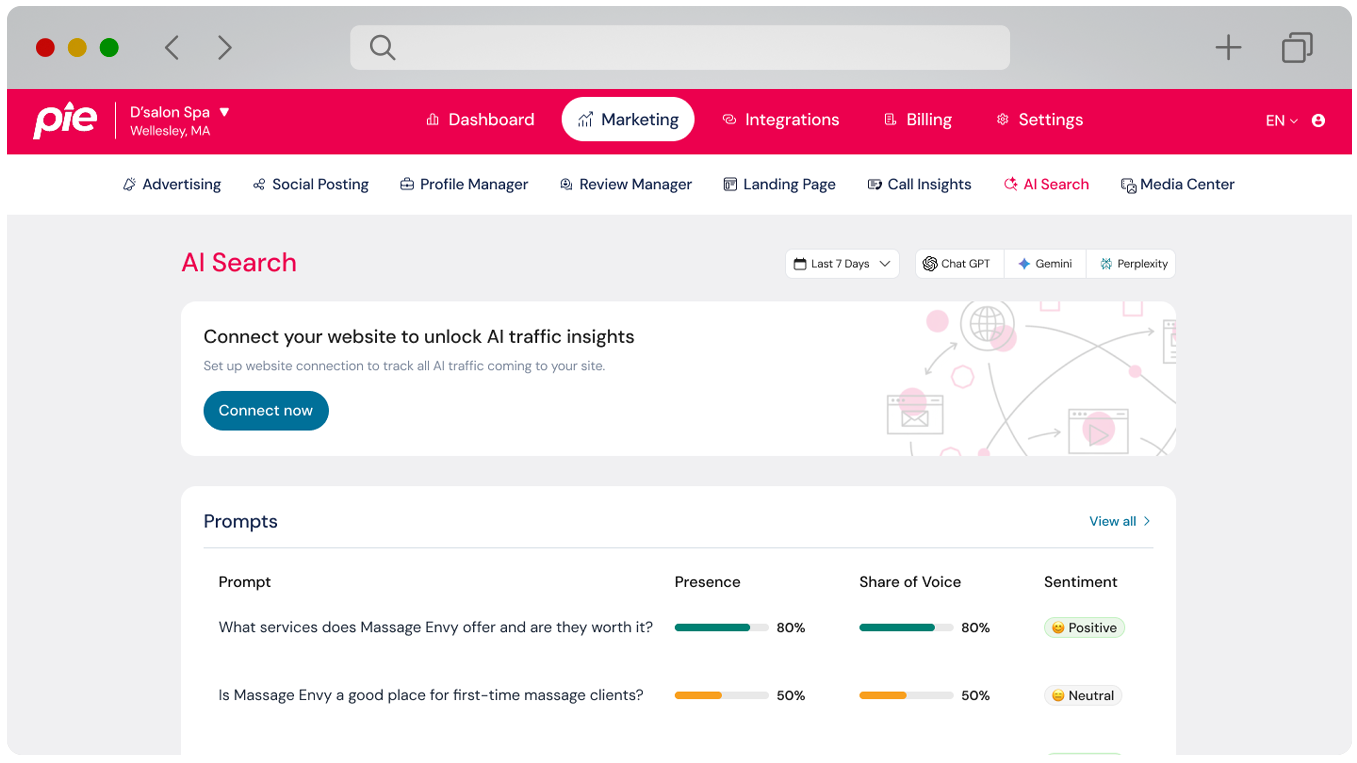Click the Gemini sparkle icon
This screenshot has height=763, width=1357.
[x=1024, y=264]
